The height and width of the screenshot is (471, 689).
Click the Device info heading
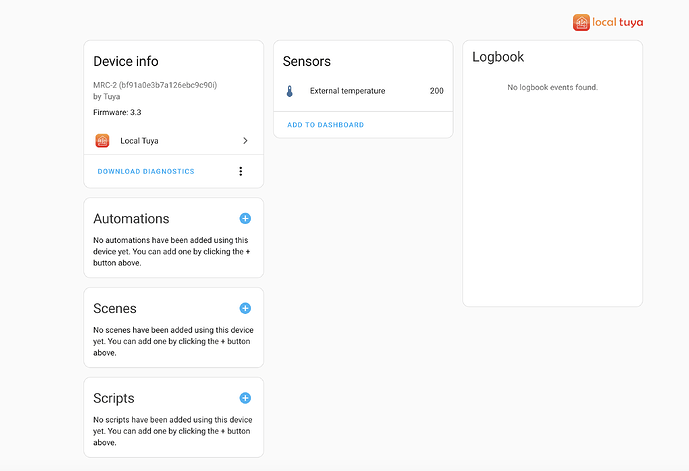pyautogui.click(x=126, y=61)
